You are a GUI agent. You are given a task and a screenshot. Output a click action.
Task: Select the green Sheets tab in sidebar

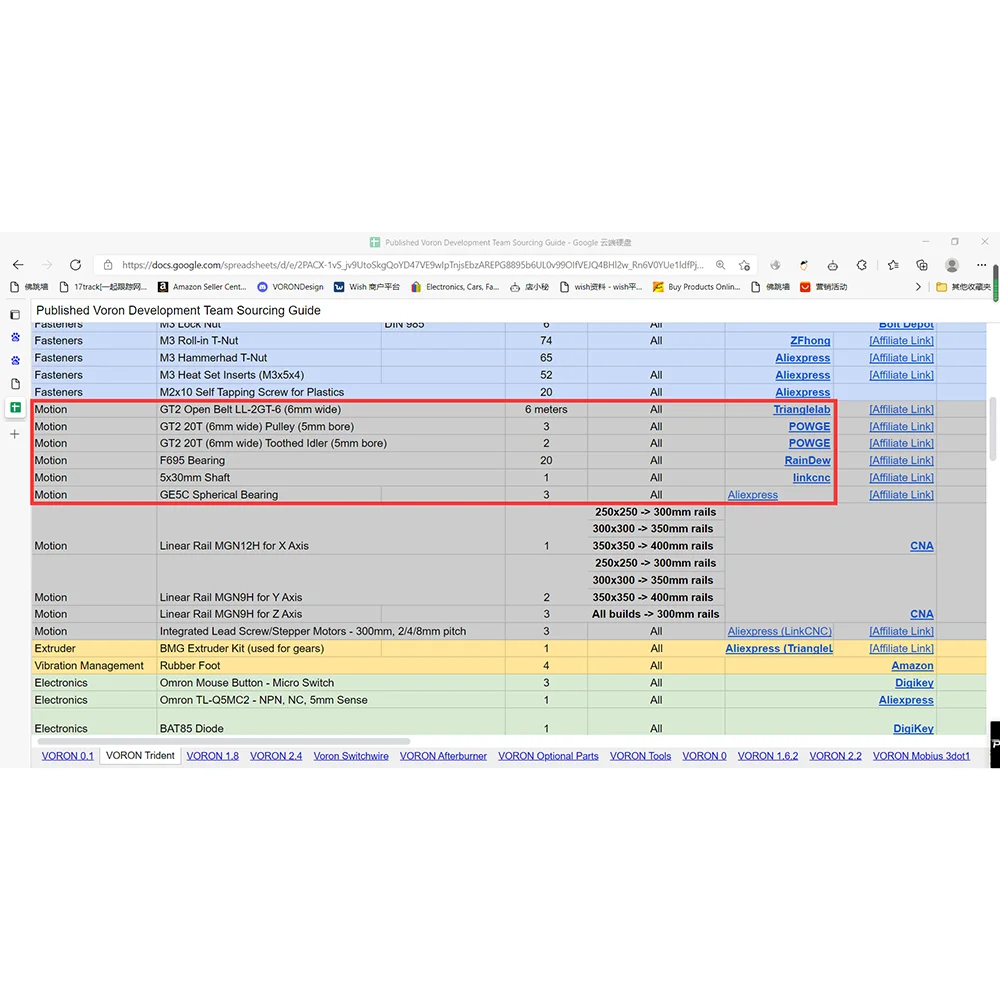[15, 407]
